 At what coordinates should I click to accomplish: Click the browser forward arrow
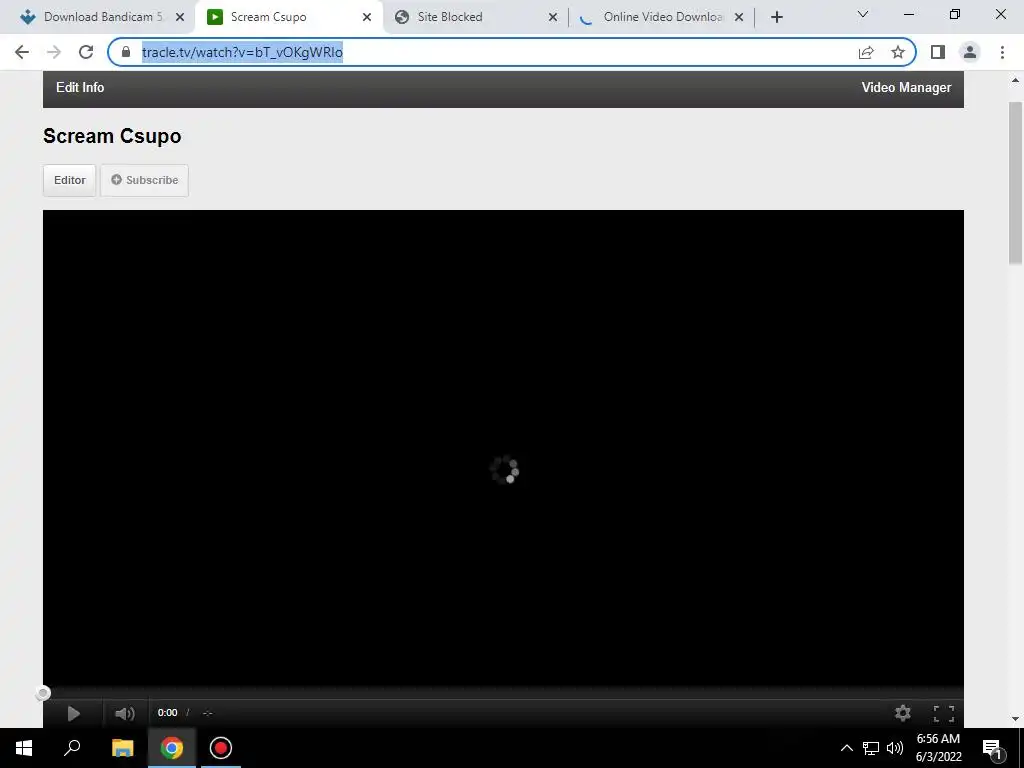click(54, 52)
